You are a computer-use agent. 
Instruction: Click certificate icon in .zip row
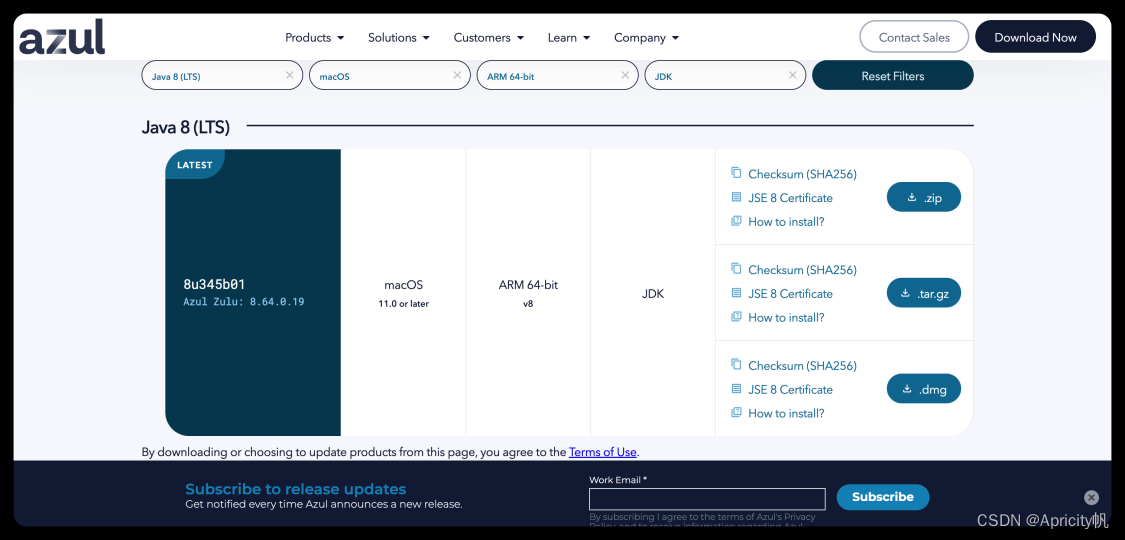click(735, 196)
